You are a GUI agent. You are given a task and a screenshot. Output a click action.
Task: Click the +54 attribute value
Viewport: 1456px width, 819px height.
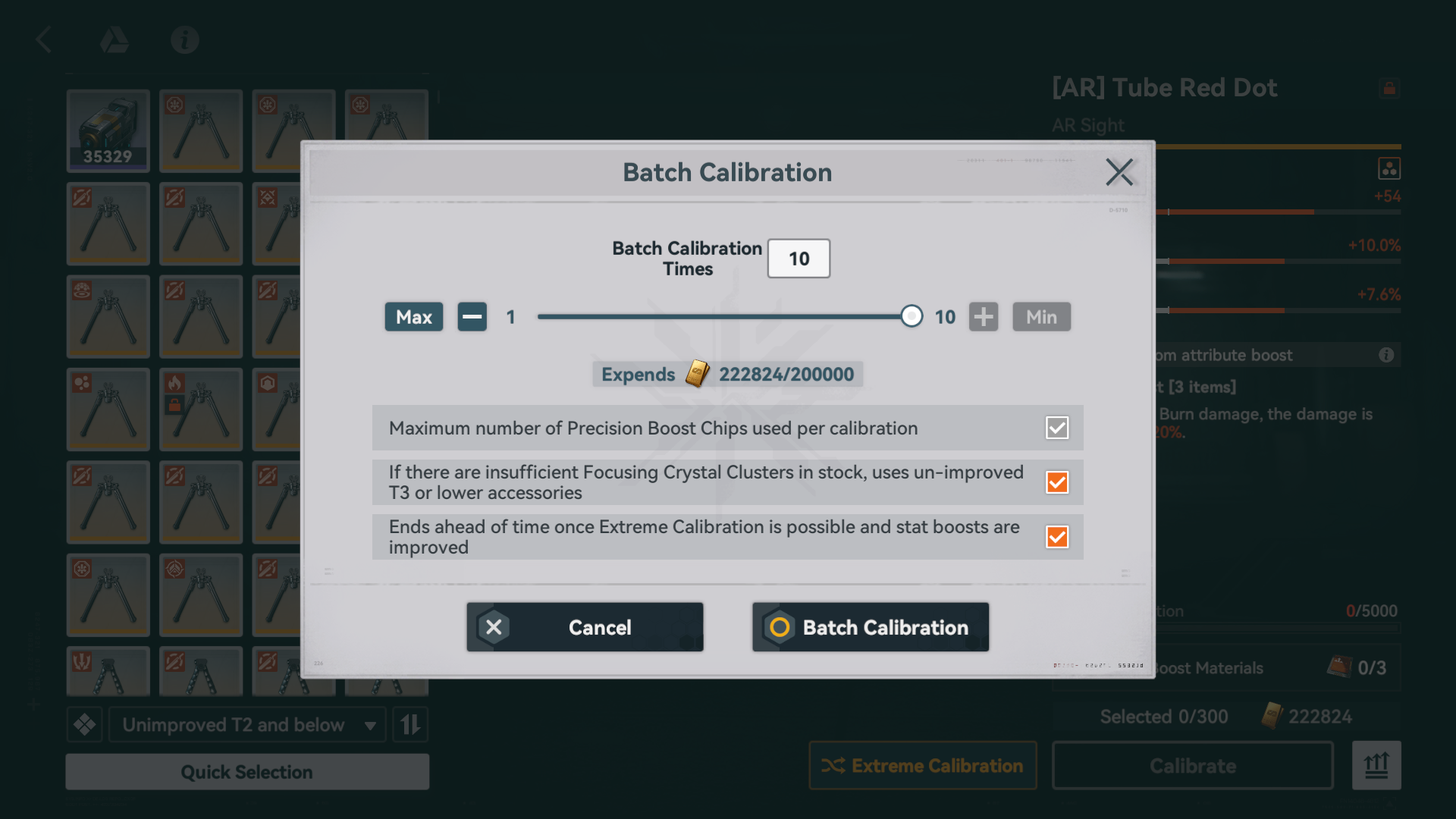click(1388, 196)
